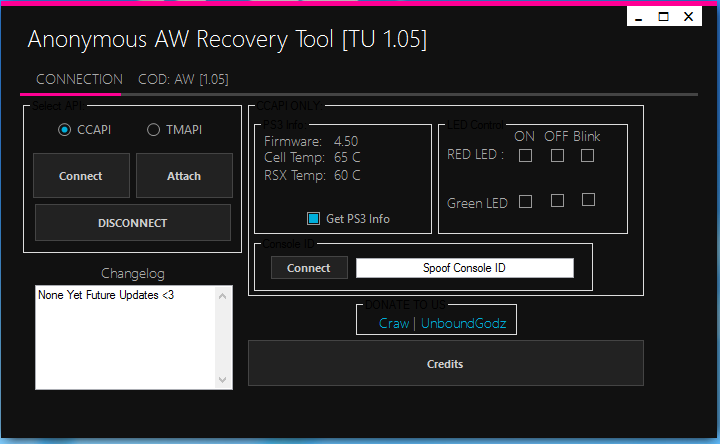This screenshot has height=444, width=720.
Task: Check RED LED ON checkbox
Action: tap(525, 156)
